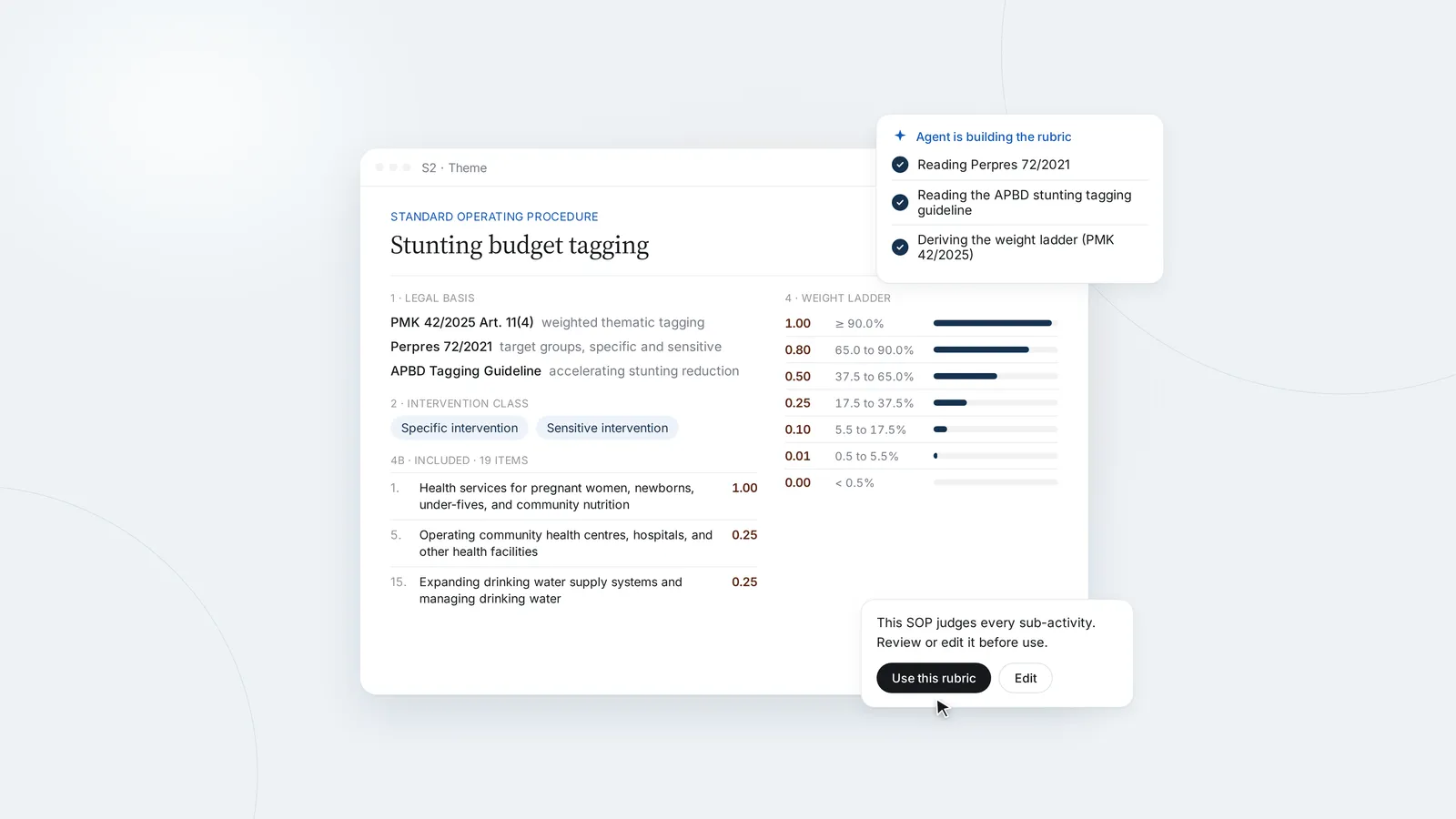Viewport: 1456px width, 819px height.
Task: Click the 0.01 value in the weight ladder
Action: click(798, 456)
